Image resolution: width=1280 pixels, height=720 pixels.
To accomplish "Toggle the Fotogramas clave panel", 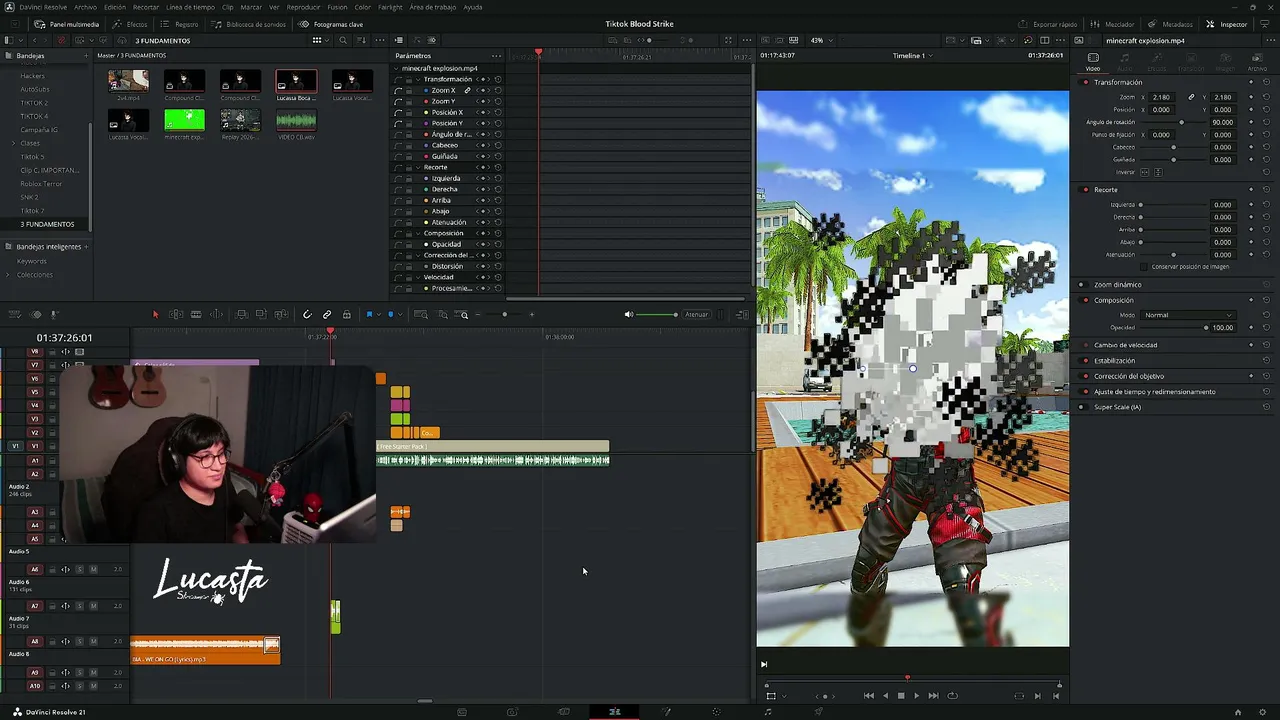I will (332, 24).
